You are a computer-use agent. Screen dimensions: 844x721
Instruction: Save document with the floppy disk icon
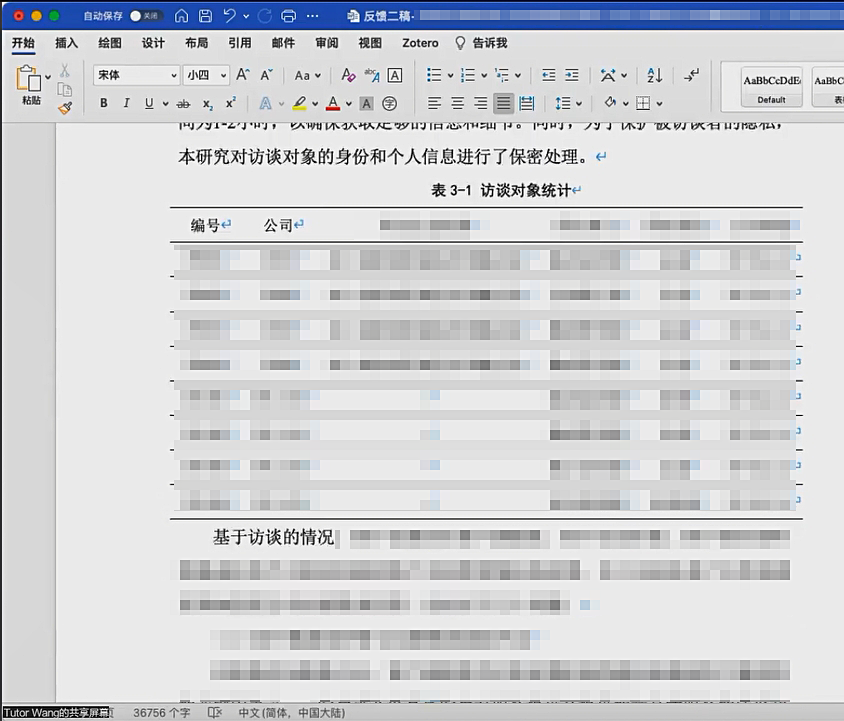[x=205, y=16]
